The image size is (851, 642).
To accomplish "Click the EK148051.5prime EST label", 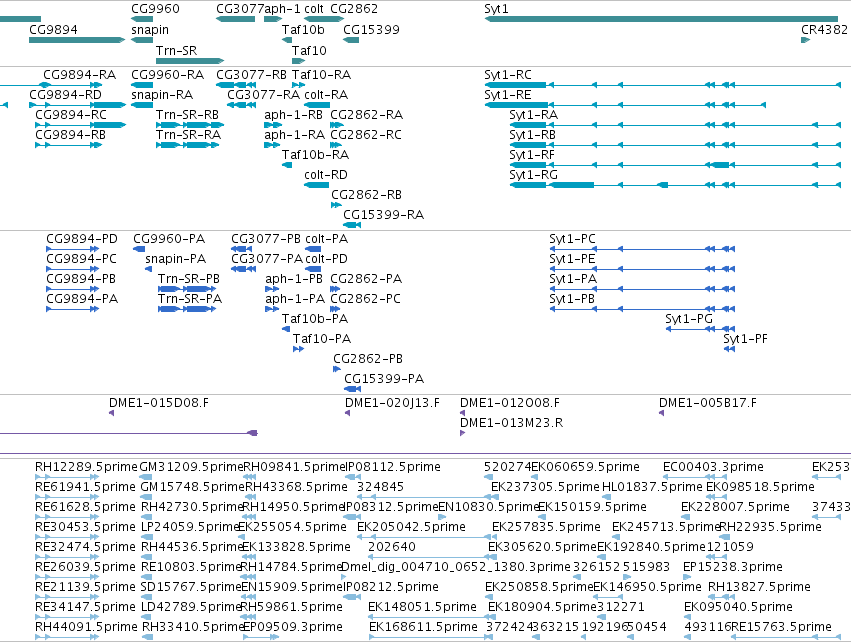I will coord(422,606).
